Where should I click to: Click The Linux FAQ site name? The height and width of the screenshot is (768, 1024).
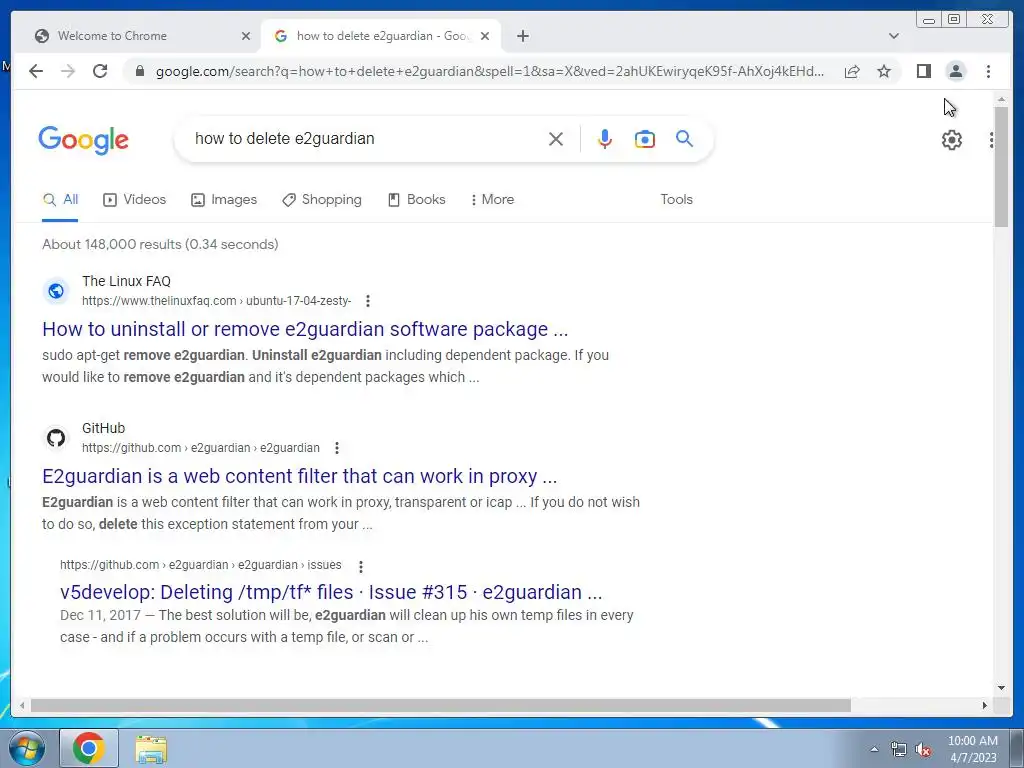pyautogui.click(x=126, y=281)
